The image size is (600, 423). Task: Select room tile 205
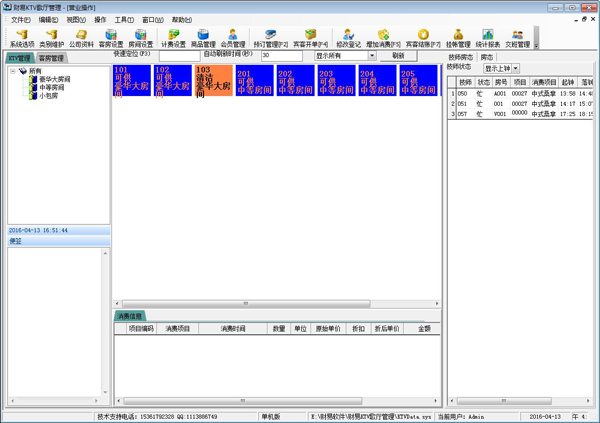419,80
